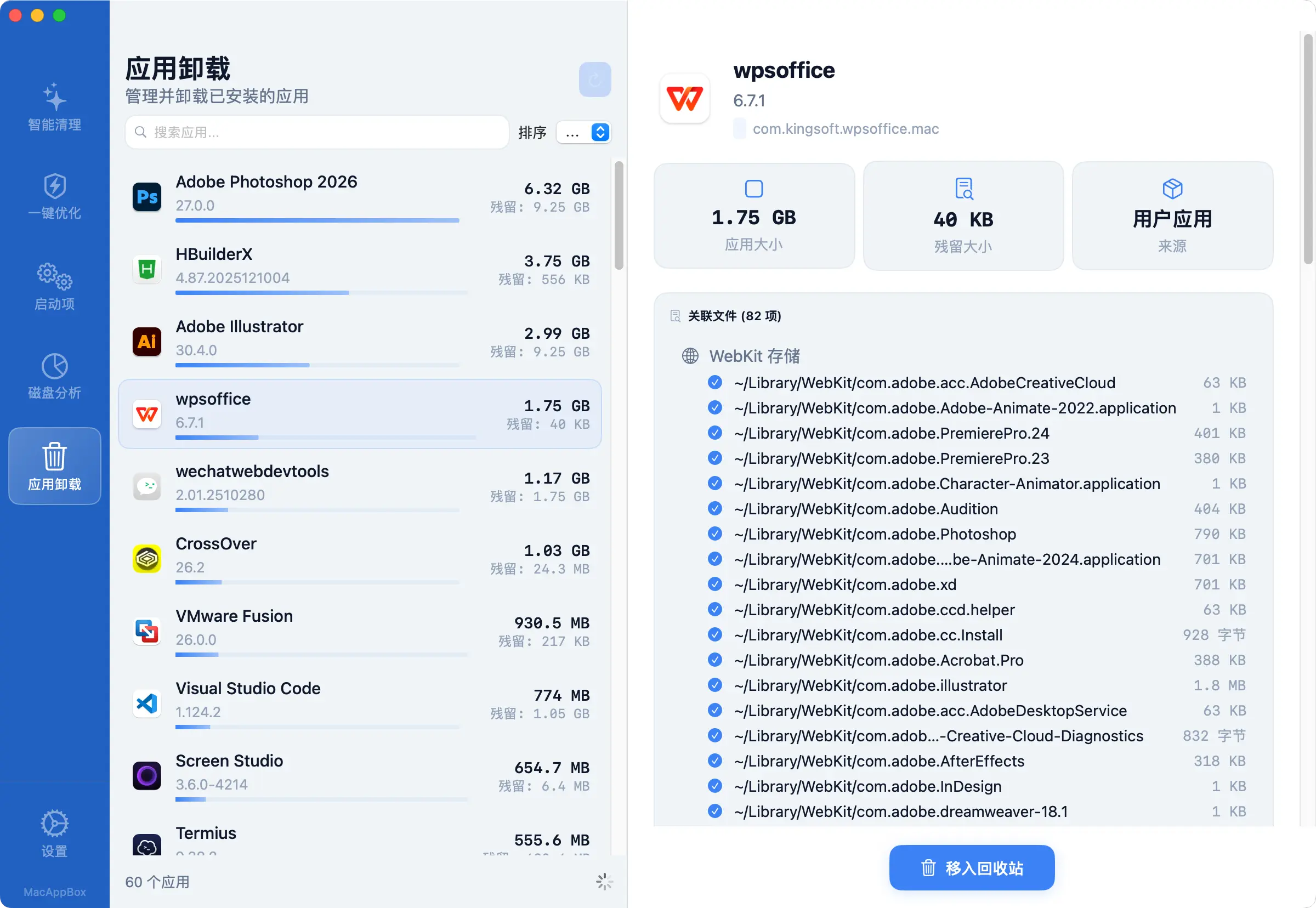Uncheck the com.adobe.acc.AdobeDesktopService file
The image size is (1316, 908).
(714, 710)
